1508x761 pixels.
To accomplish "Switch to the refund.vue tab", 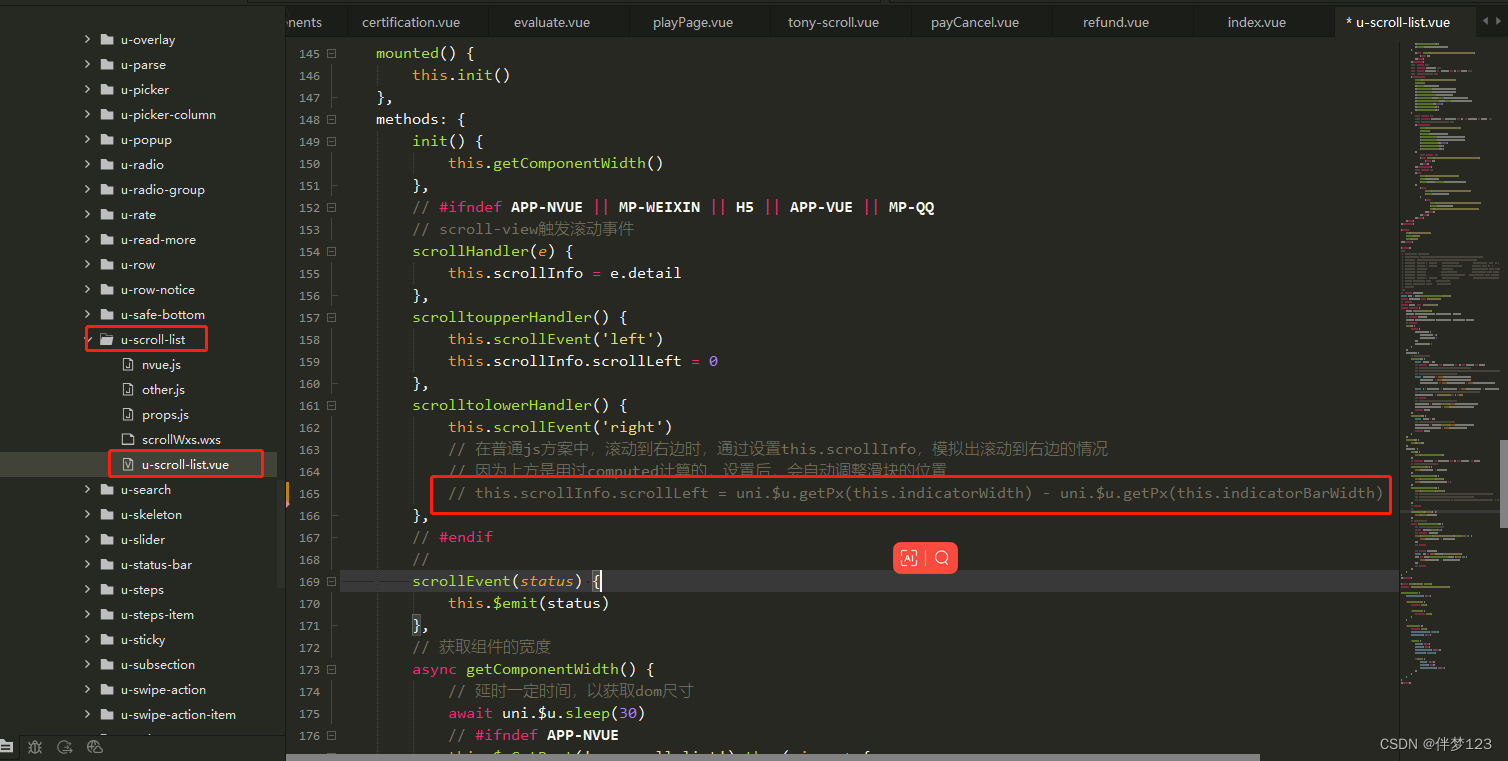I will point(1116,22).
